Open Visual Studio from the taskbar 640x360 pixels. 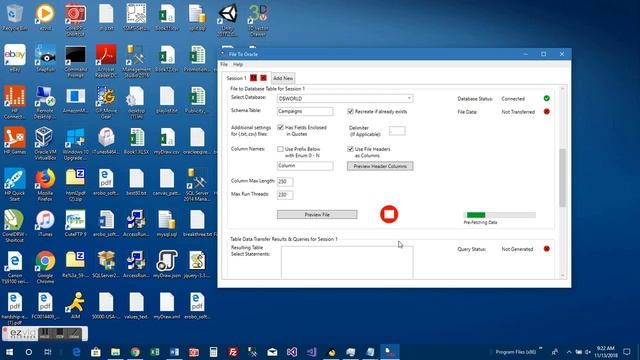tap(292, 351)
